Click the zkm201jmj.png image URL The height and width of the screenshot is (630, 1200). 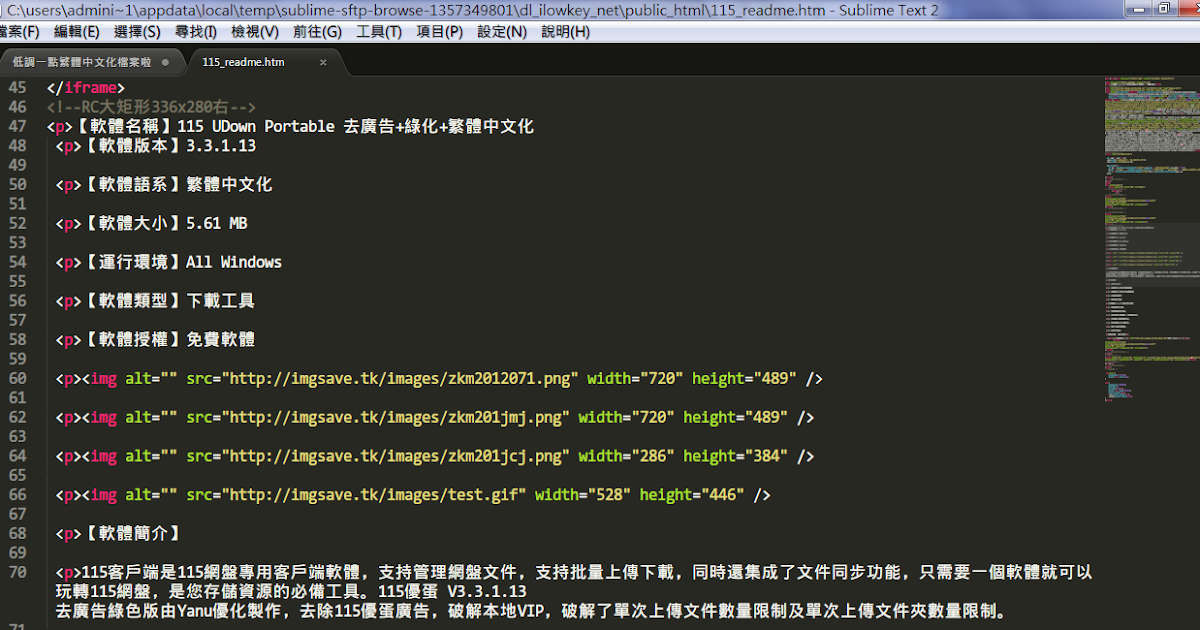[x=396, y=417]
